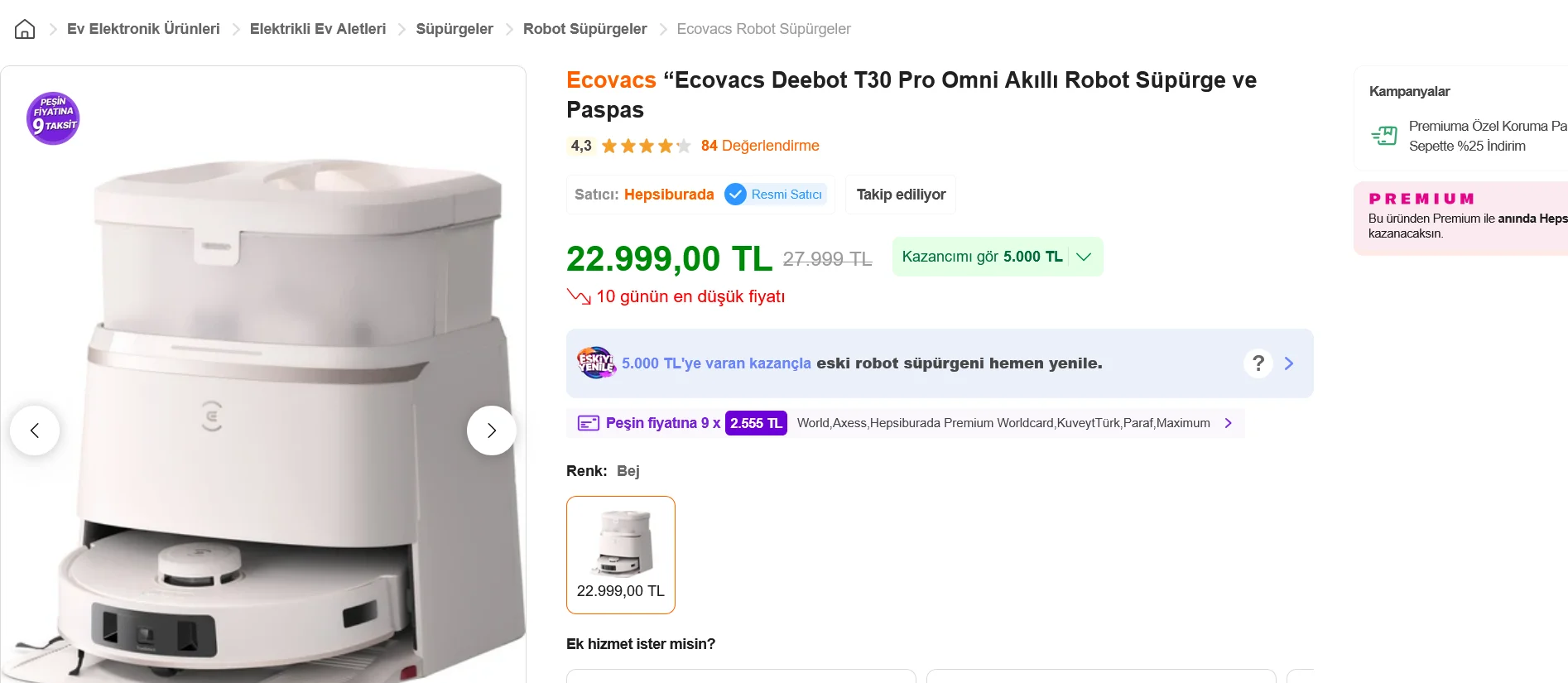Click the question mark help icon
The height and width of the screenshot is (683, 1568).
[x=1258, y=363]
